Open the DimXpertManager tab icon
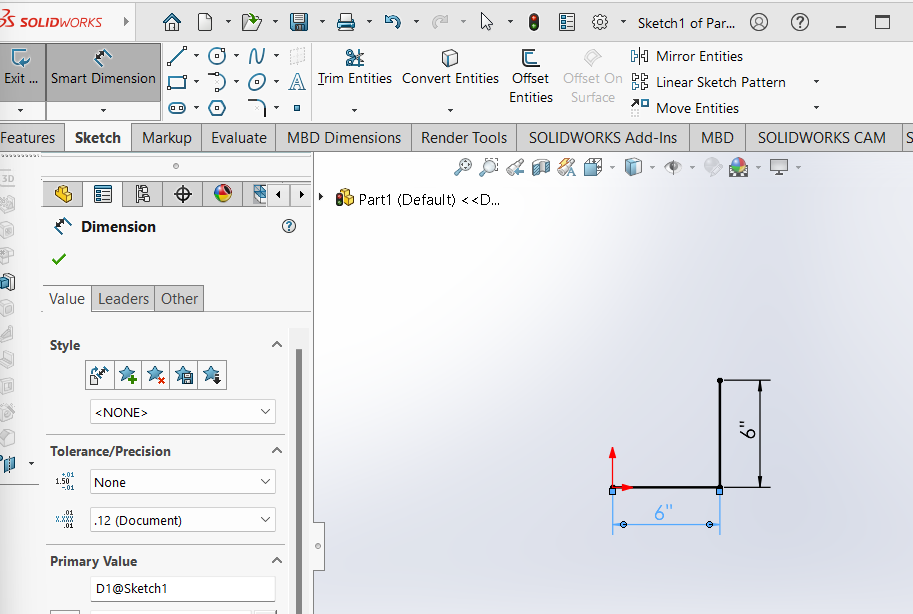913x614 pixels. [183, 194]
